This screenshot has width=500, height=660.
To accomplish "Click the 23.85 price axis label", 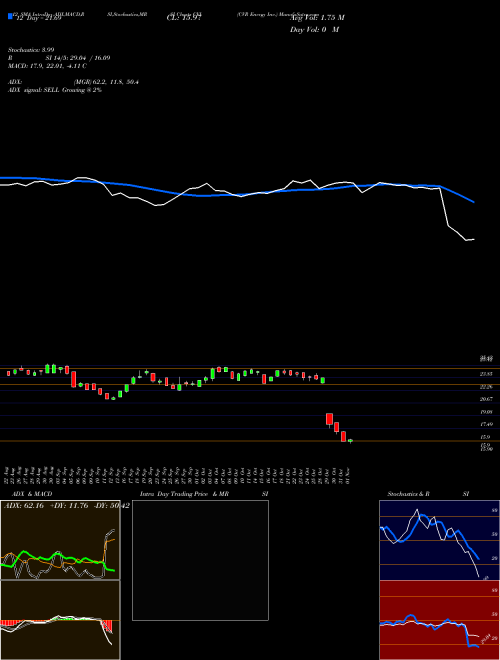I will point(487,374).
